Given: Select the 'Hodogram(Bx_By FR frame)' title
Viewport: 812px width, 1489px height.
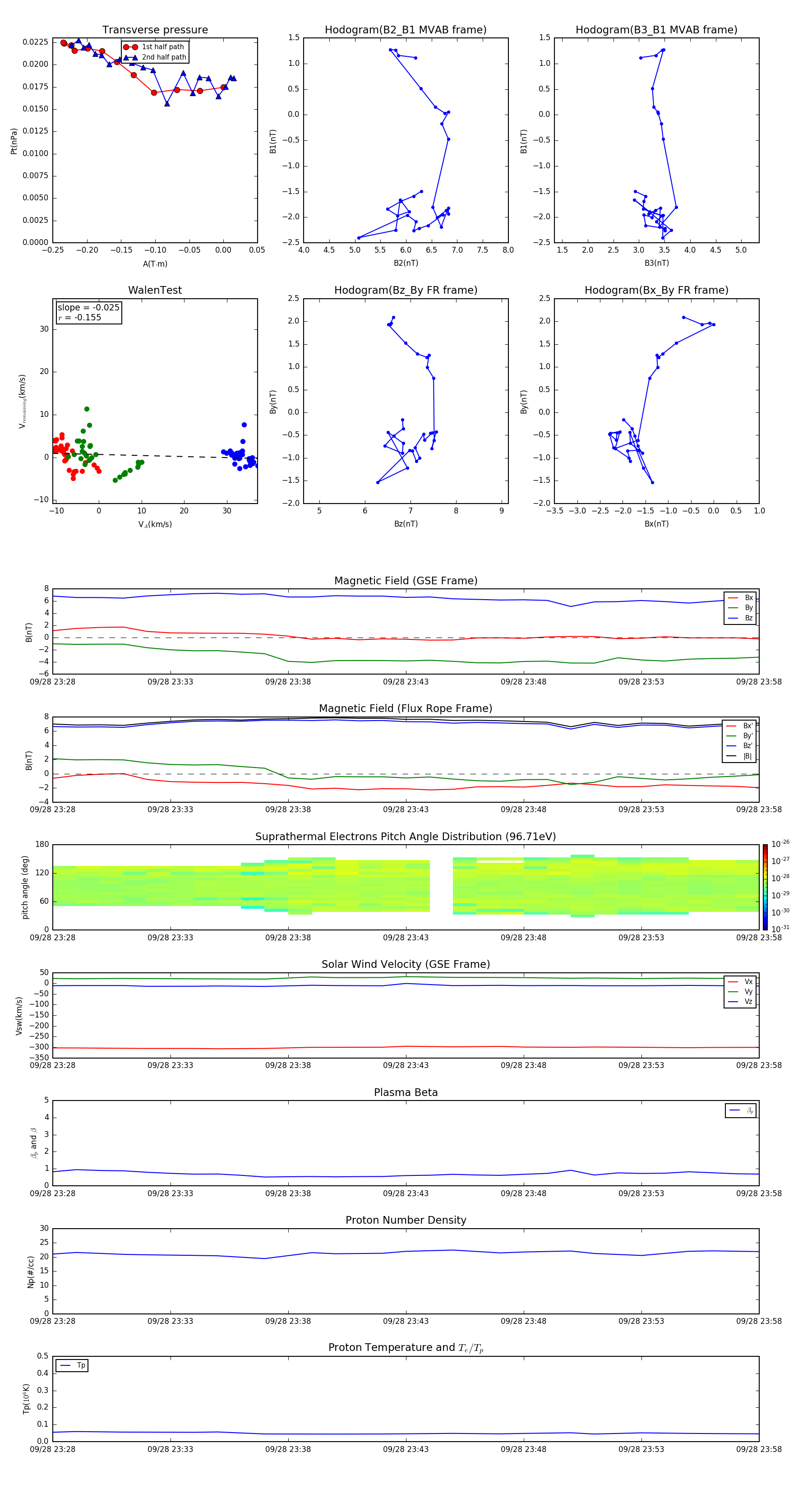Looking at the screenshot, I should [x=656, y=290].
